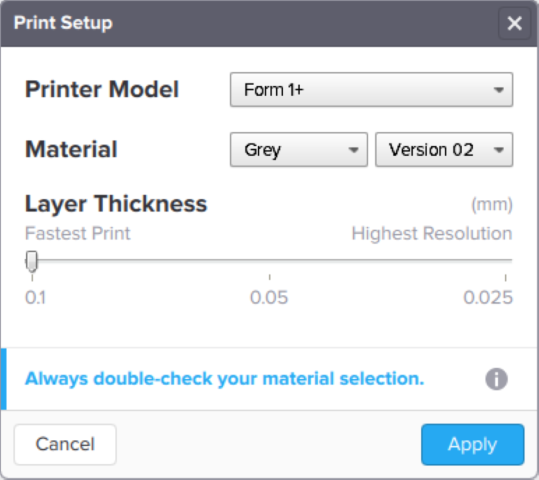
Task: Click the arrow on the Version 02 combo
Action: 498,150
